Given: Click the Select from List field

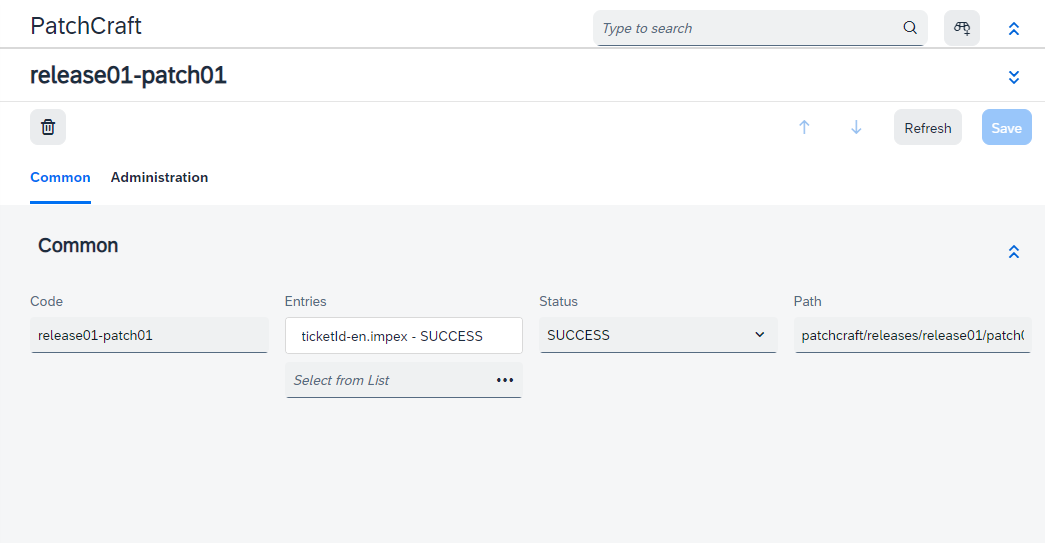Looking at the screenshot, I should [388, 380].
